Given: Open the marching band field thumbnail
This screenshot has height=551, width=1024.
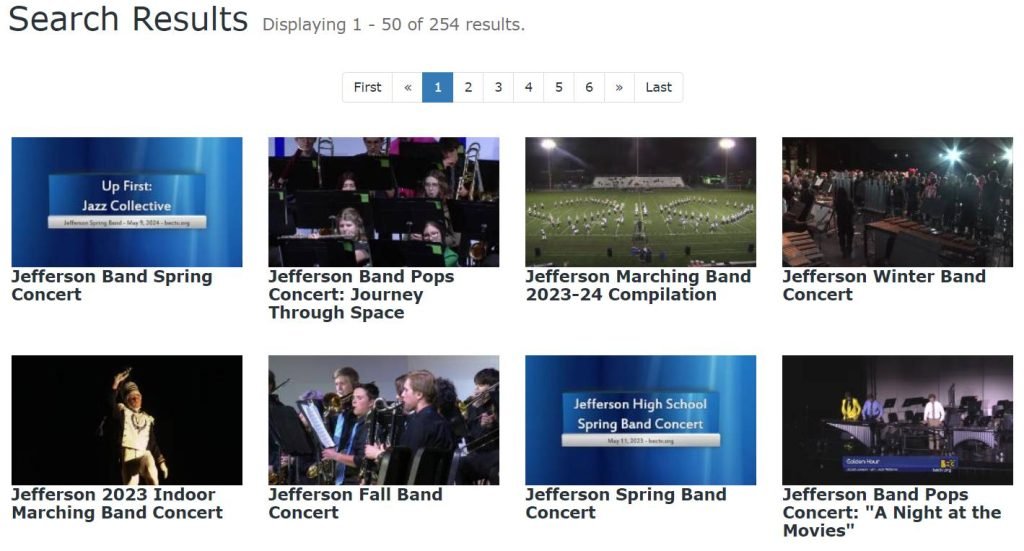Looking at the screenshot, I should coord(641,202).
